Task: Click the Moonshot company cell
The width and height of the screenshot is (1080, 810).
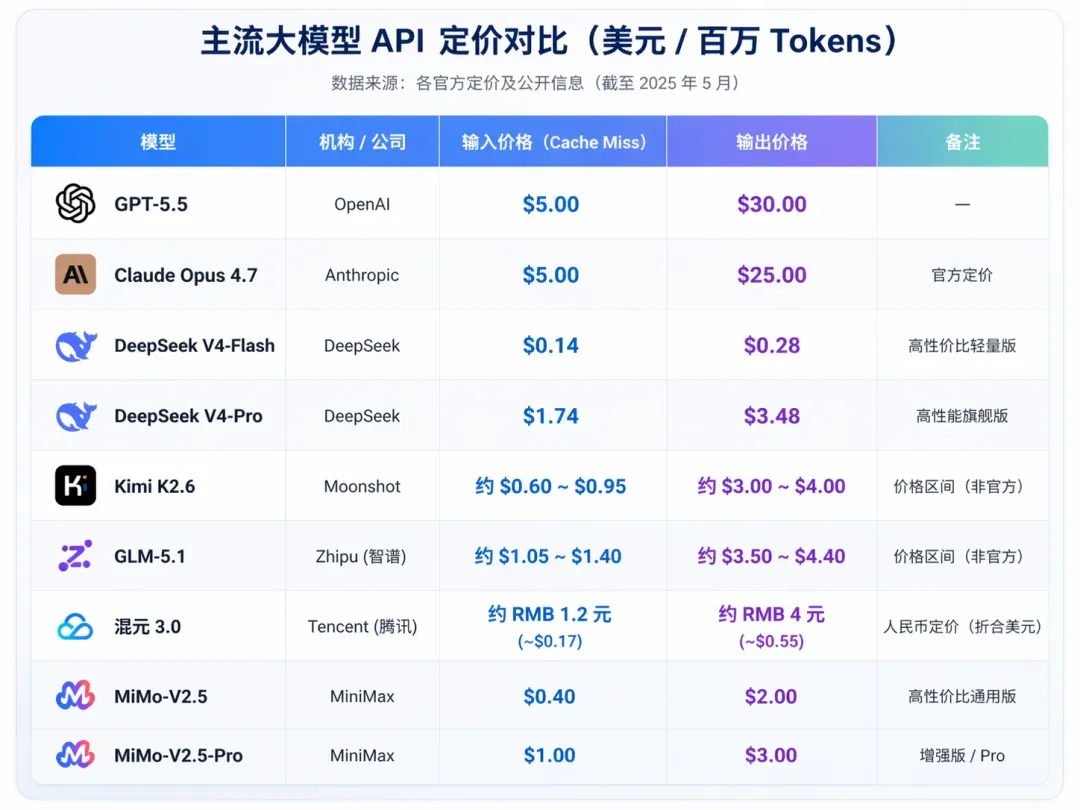Action: tap(362, 486)
